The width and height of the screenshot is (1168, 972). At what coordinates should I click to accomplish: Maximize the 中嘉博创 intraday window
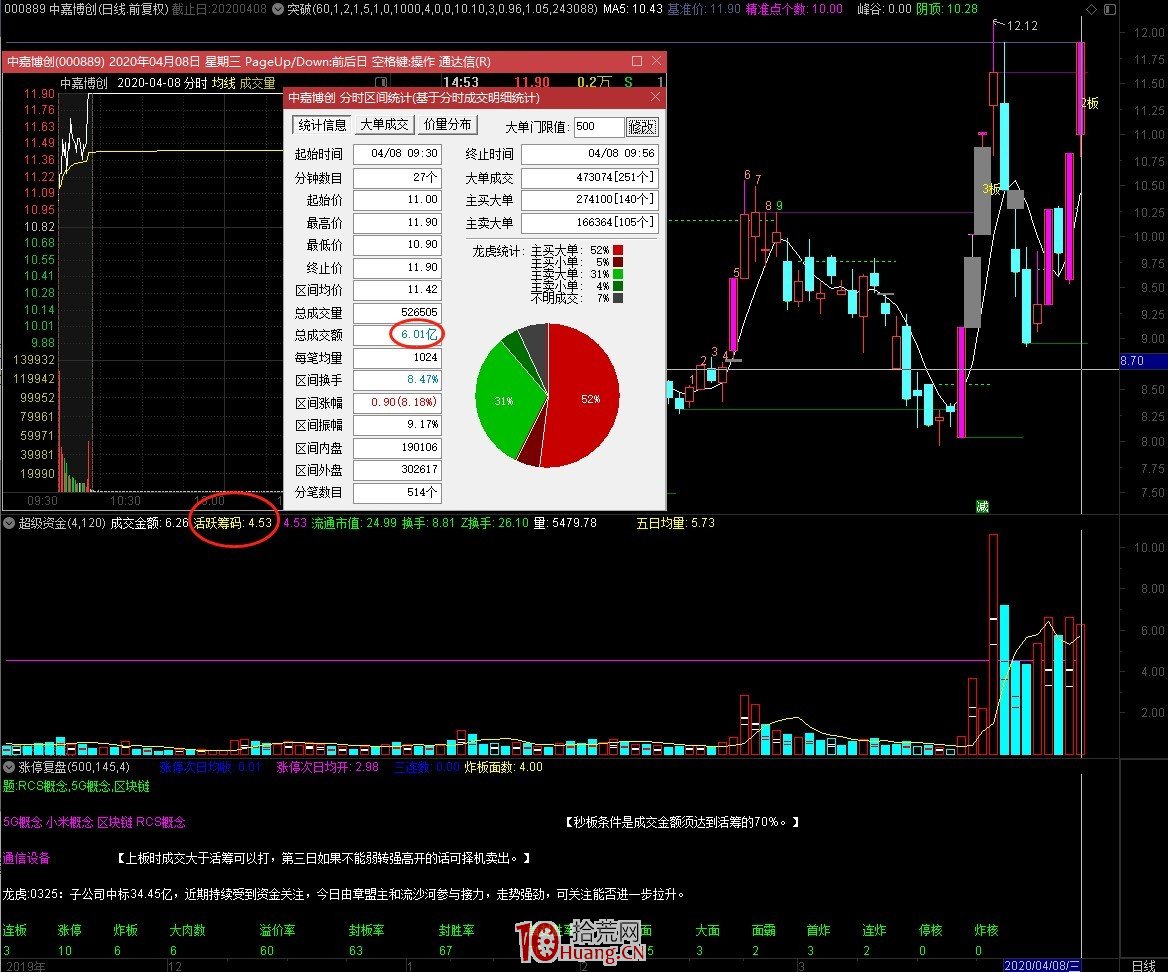[637, 61]
